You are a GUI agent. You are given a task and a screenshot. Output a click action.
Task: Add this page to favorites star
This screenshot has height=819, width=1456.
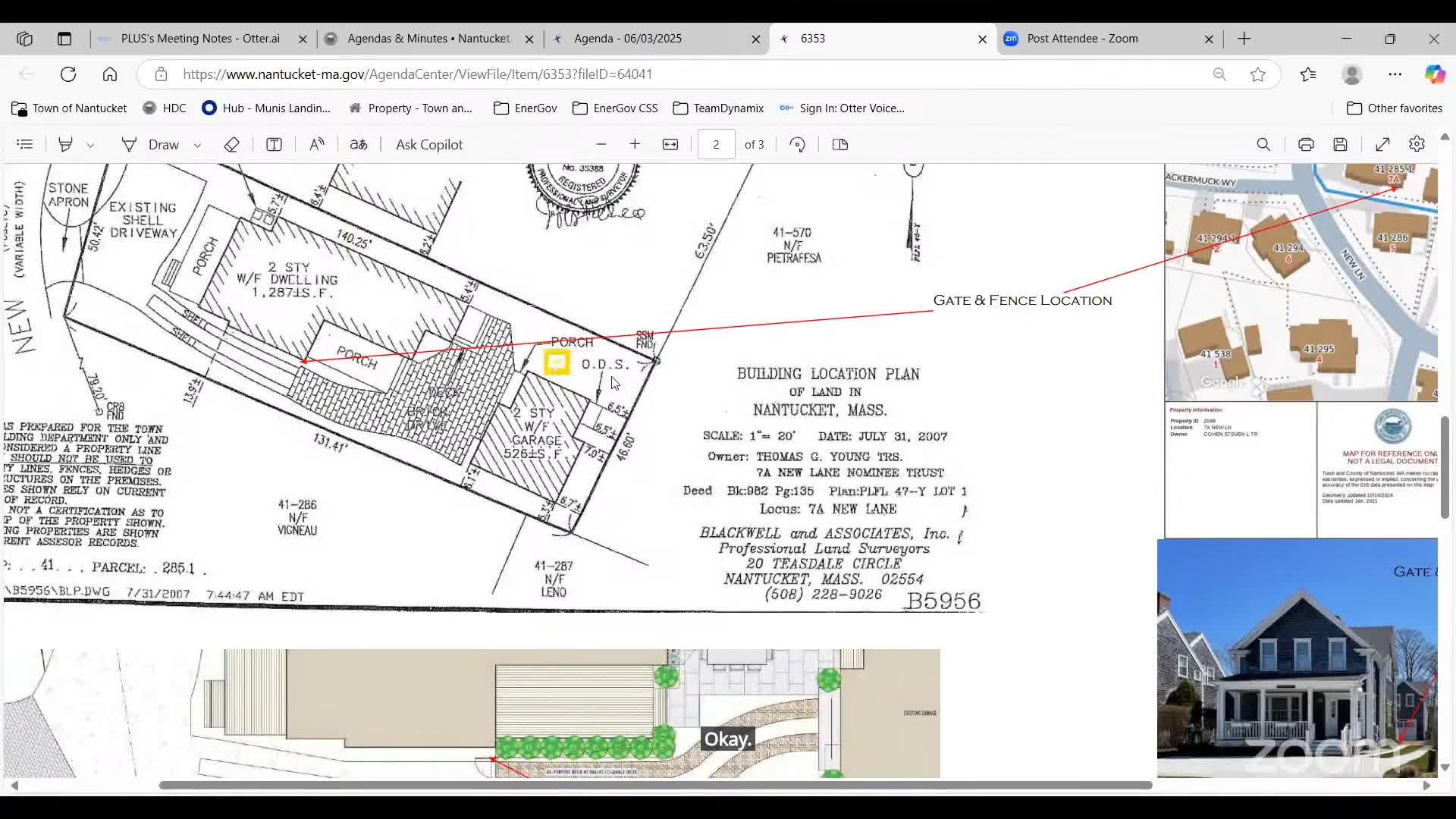click(x=1258, y=74)
